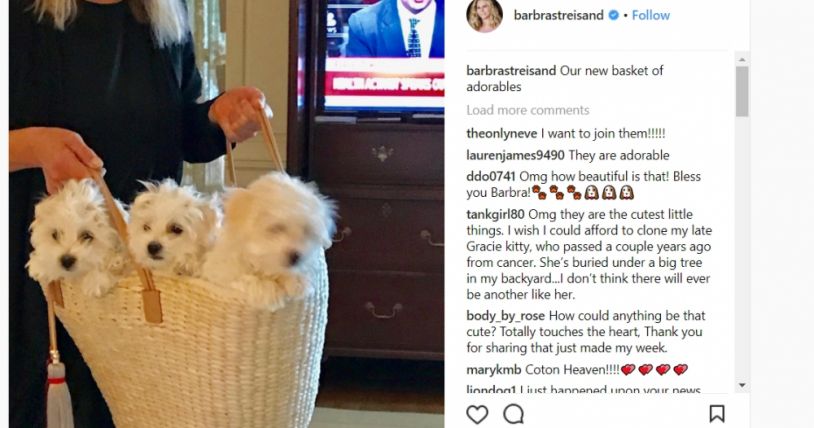Load more comments on the post
The height and width of the screenshot is (428, 814).
tap(527, 110)
